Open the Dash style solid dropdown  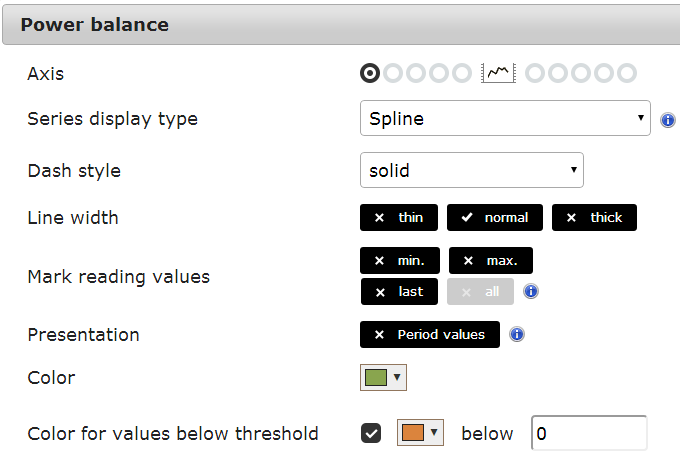coord(471,170)
